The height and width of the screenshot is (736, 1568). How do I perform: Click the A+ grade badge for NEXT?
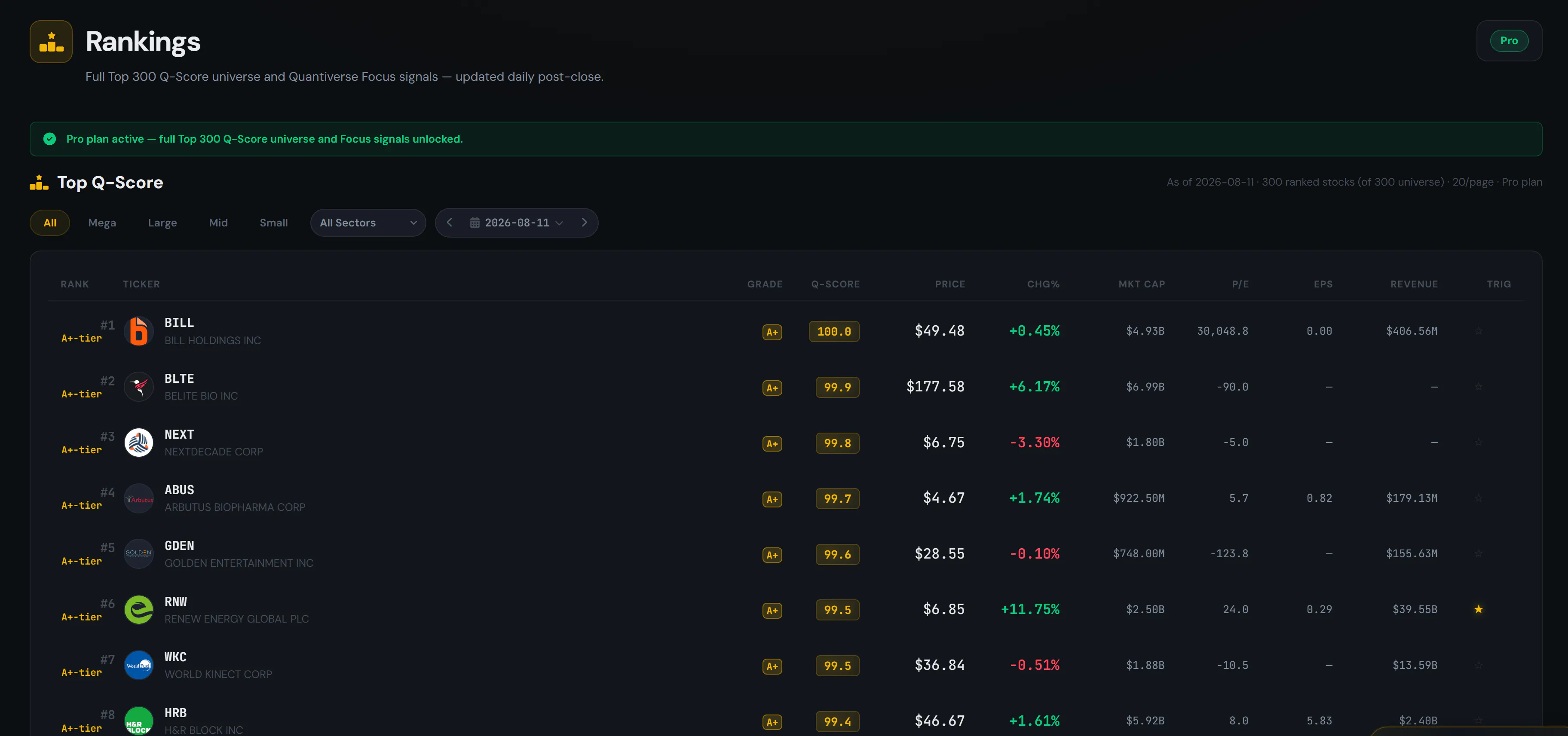772,443
